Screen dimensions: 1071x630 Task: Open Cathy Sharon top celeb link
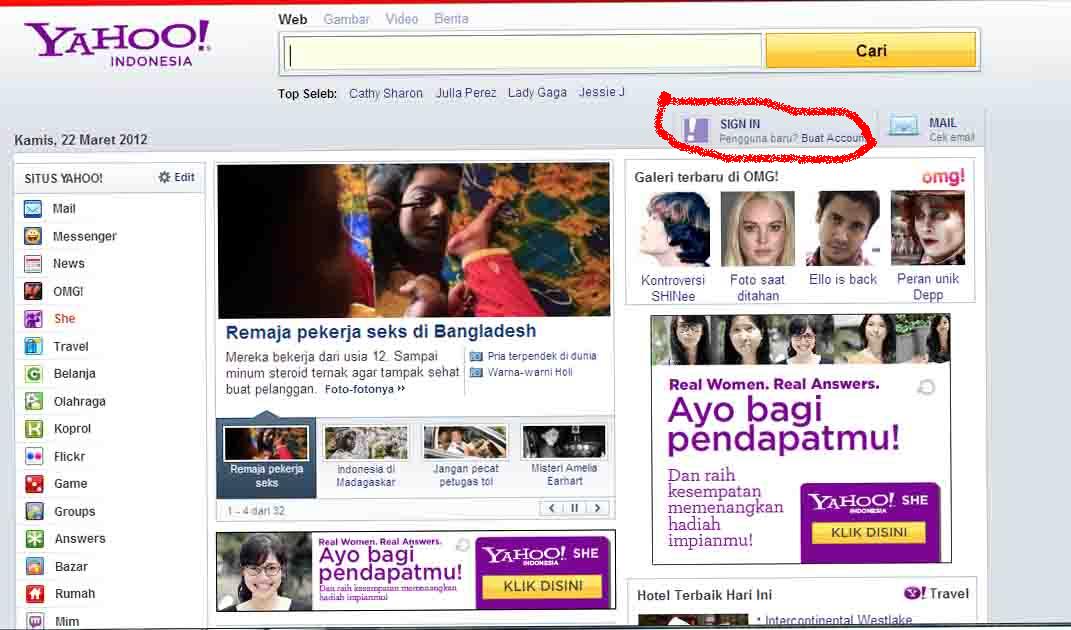pyautogui.click(x=386, y=93)
